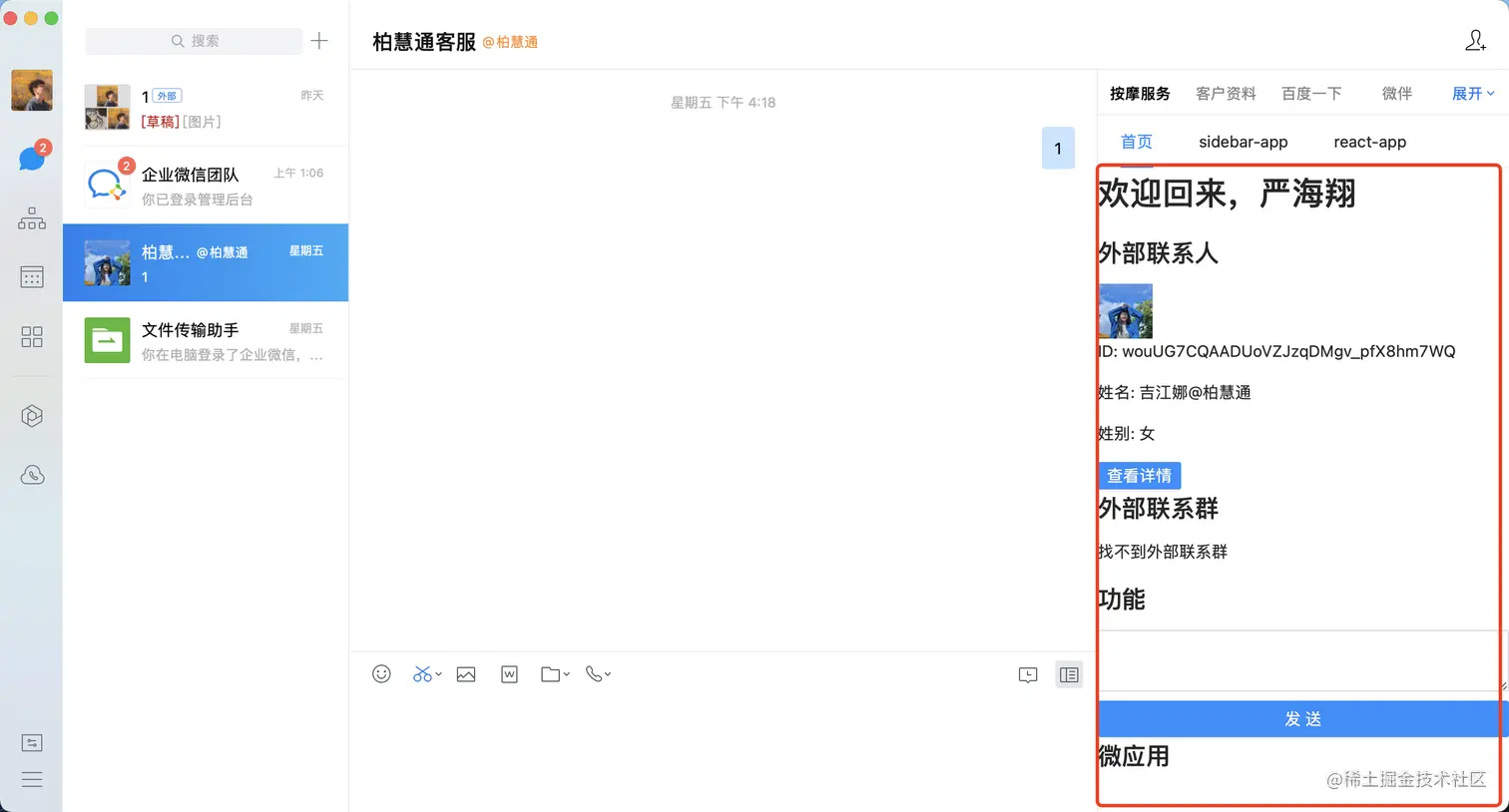The image size is (1509, 812).
Task: Open the Workbench grid icon in sidebar
Action: pyautogui.click(x=32, y=336)
